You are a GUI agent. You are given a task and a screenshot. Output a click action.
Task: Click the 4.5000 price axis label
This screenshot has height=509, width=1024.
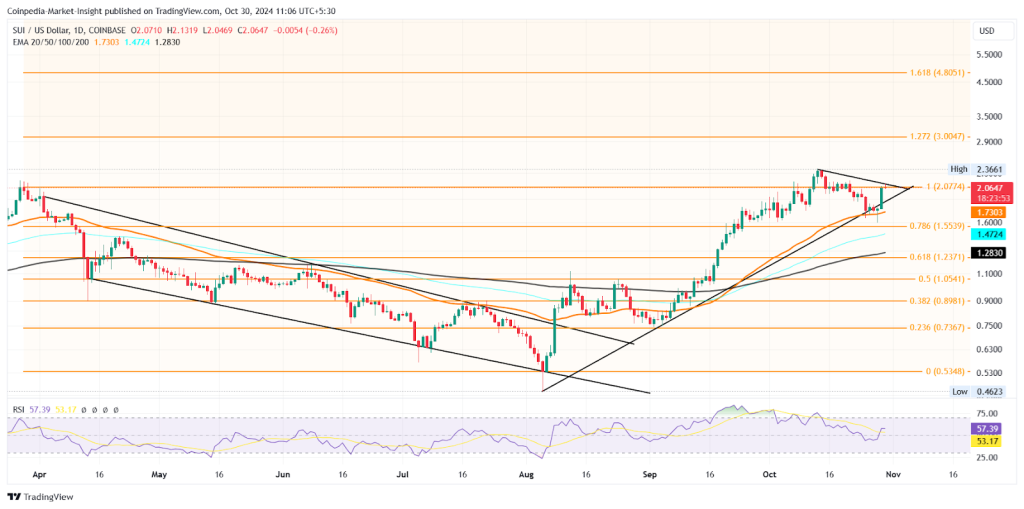989,82
